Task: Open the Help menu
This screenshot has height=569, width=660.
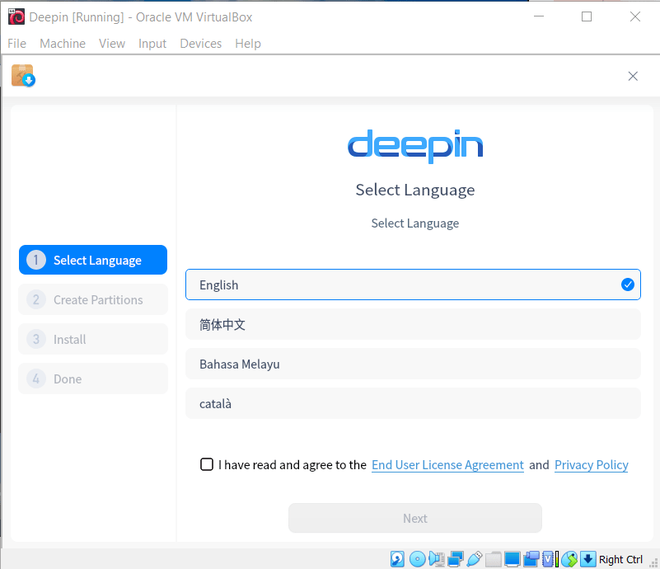Action: tap(248, 43)
